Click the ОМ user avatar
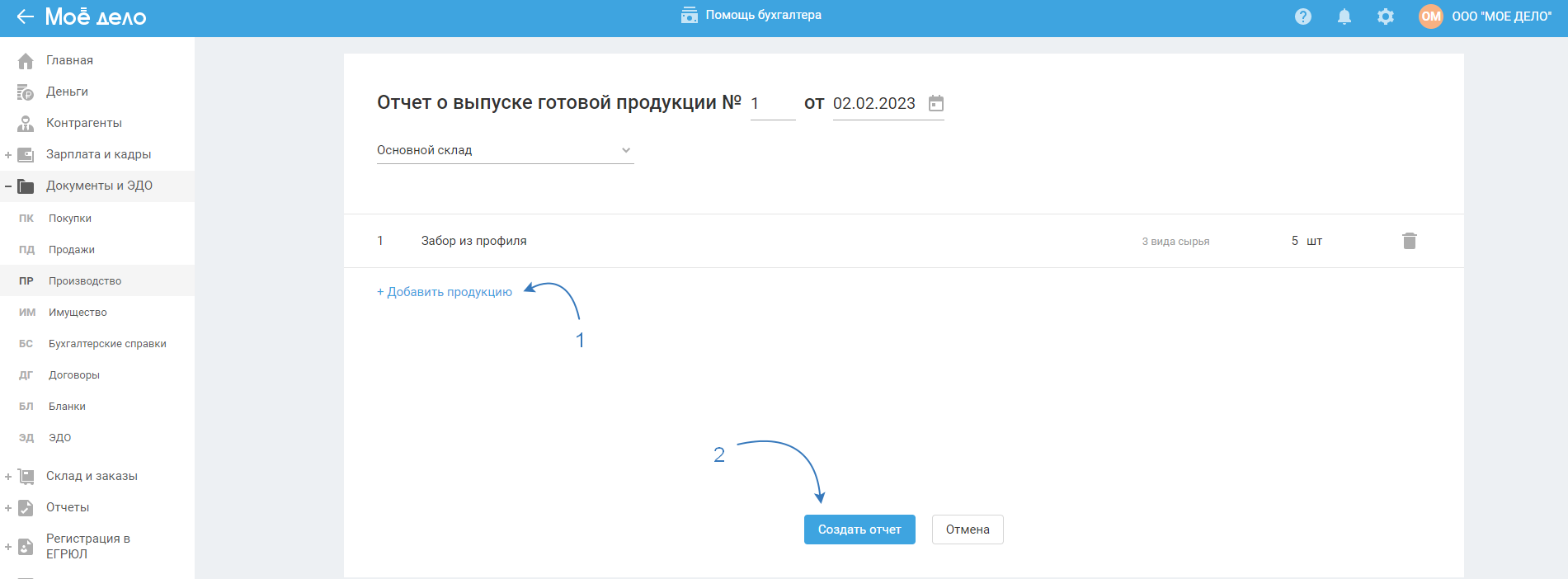Viewport: 1568px width, 579px height. (1431, 16)
